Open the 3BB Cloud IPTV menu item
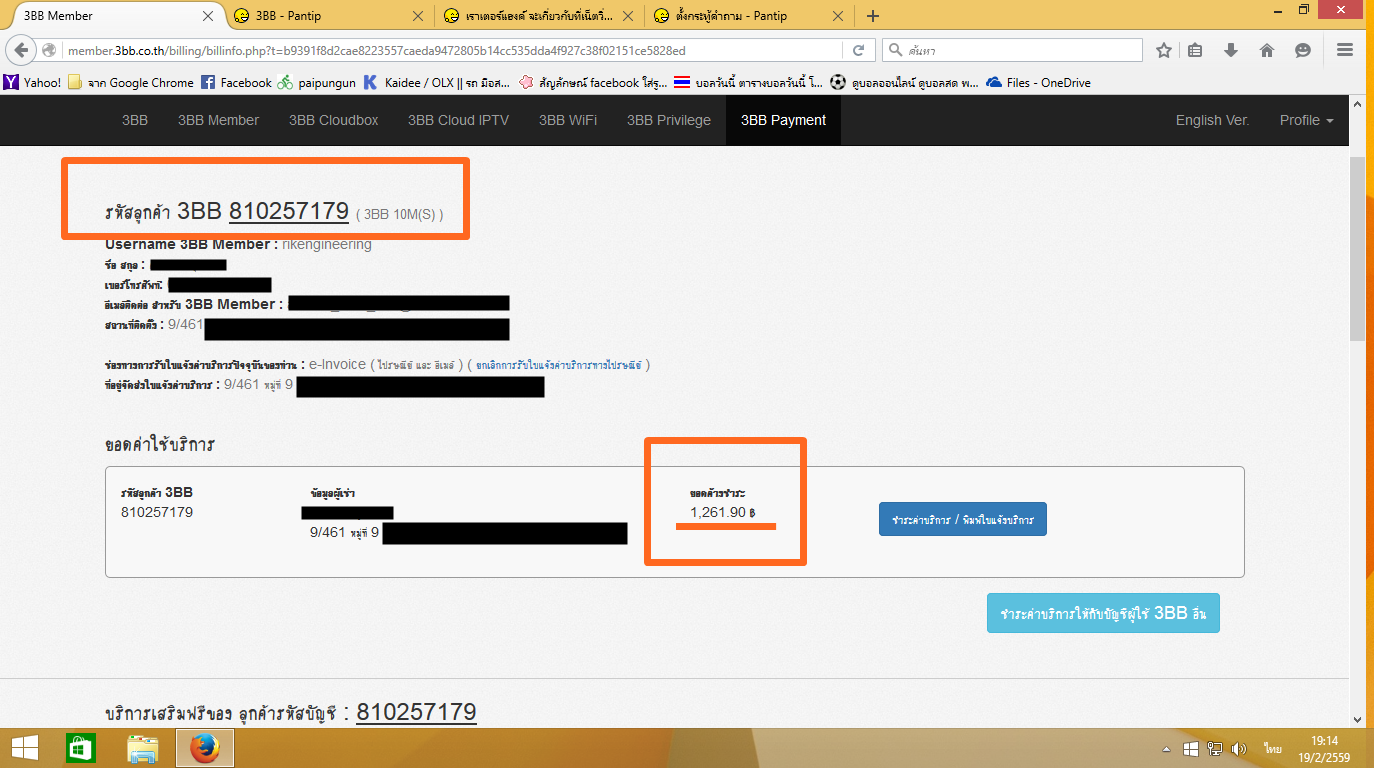 coord(458,120)
